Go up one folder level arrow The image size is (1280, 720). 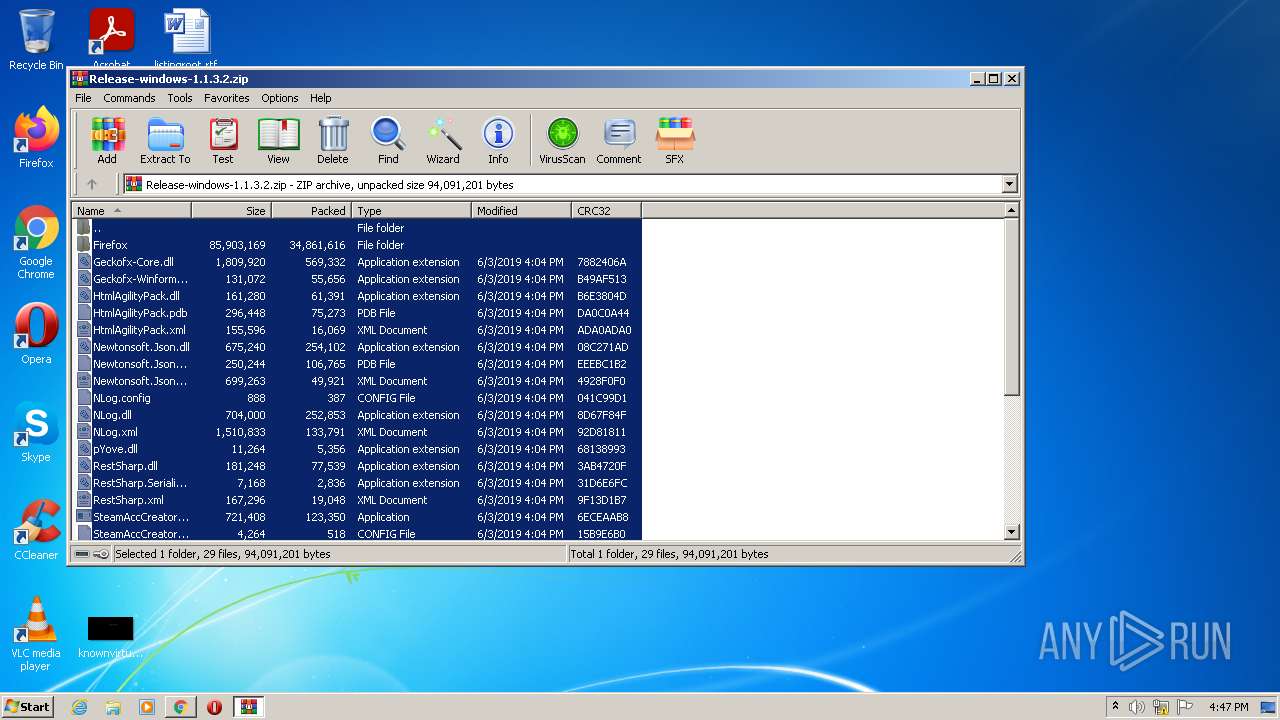click(92, 184)
